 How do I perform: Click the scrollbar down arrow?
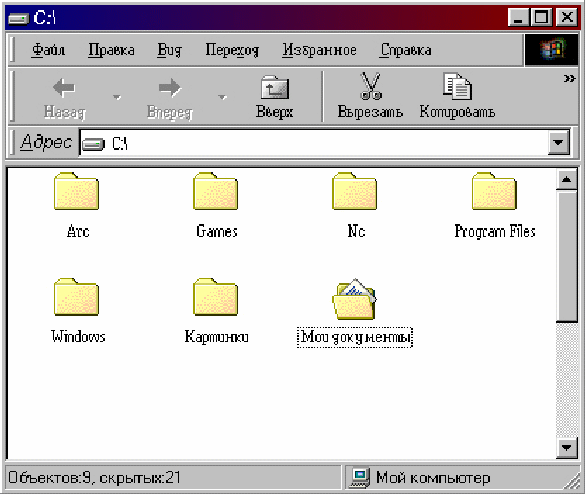(567, 447)
